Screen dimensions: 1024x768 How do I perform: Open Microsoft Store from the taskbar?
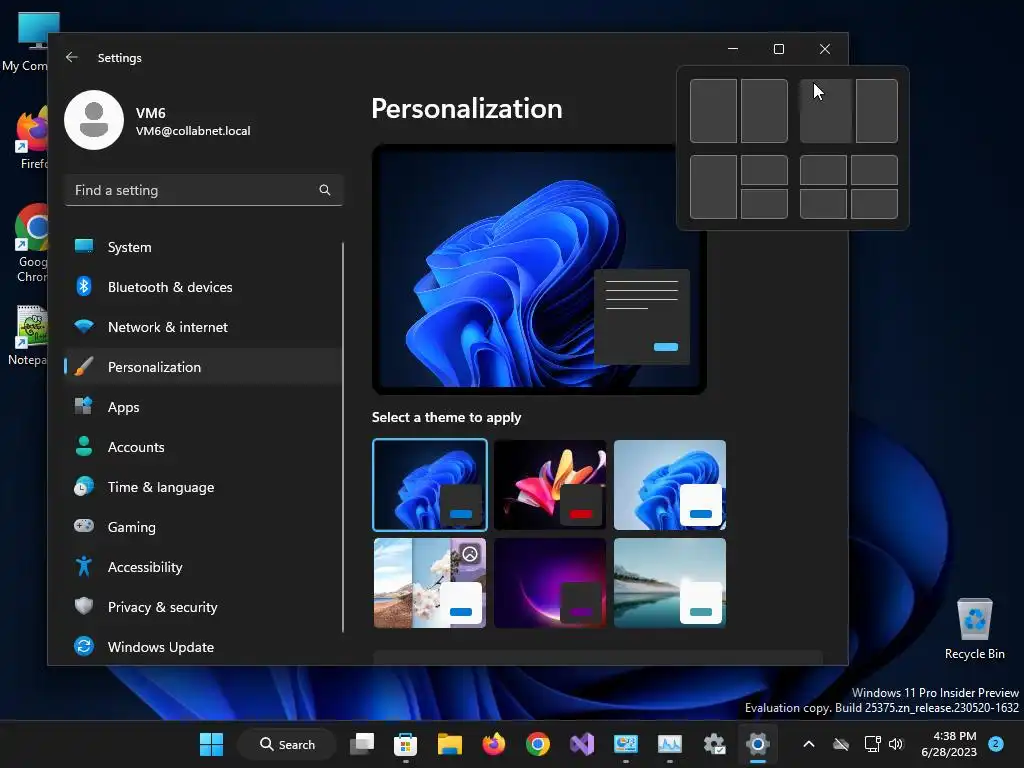click(x=406, y=744)
